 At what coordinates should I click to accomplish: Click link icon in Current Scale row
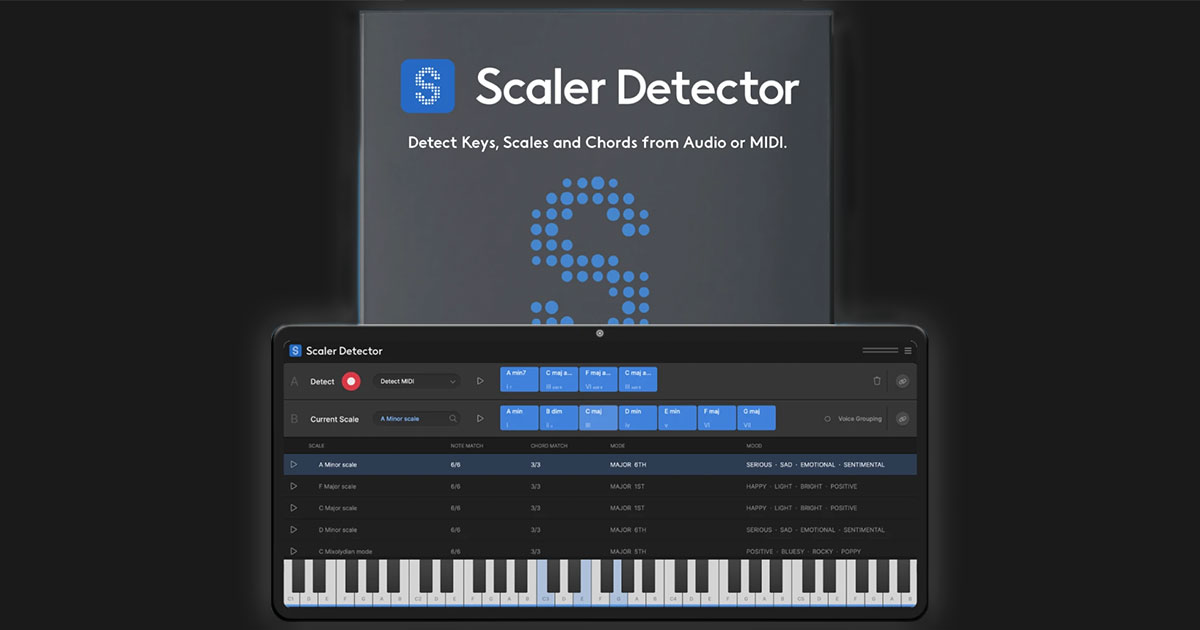902,419
